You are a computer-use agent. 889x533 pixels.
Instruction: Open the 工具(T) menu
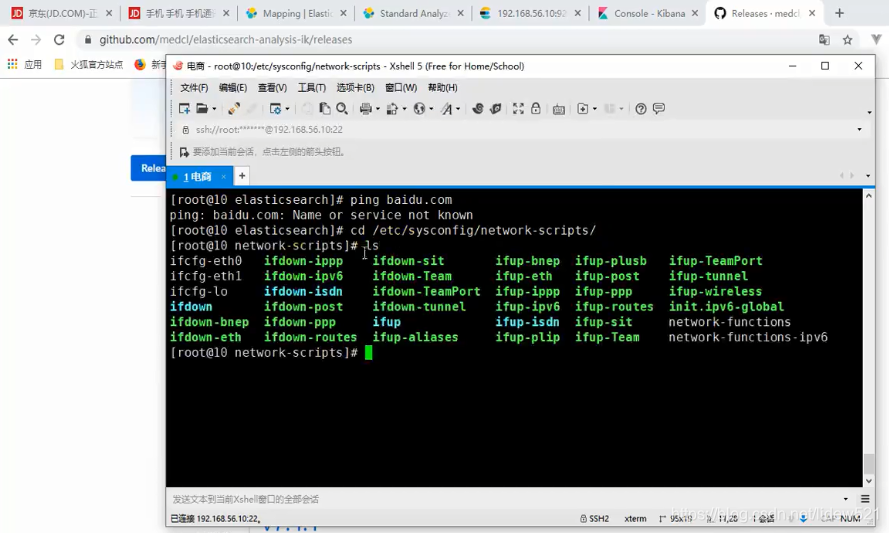(311, 87)
